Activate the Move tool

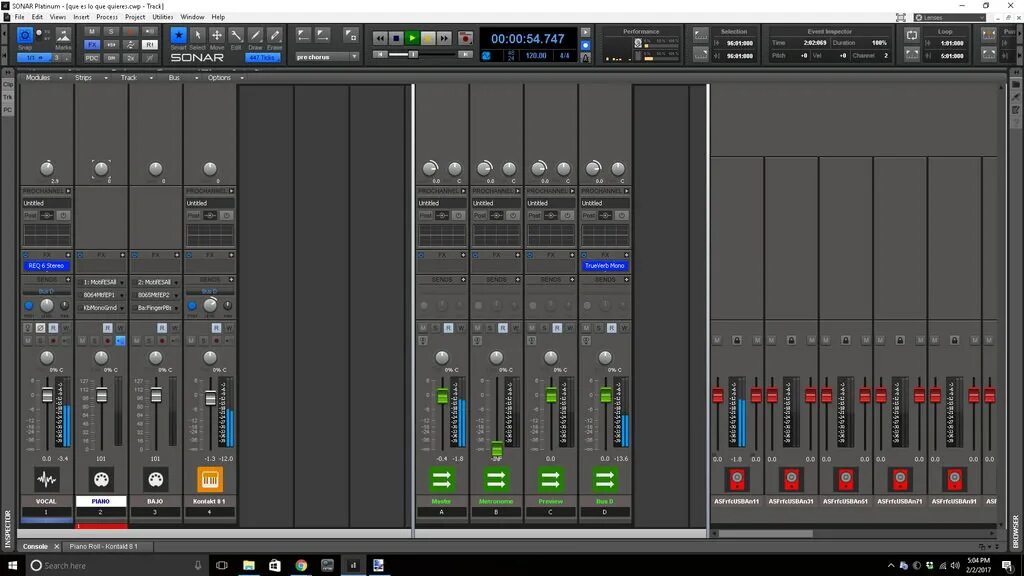click(x=217, y=36)
